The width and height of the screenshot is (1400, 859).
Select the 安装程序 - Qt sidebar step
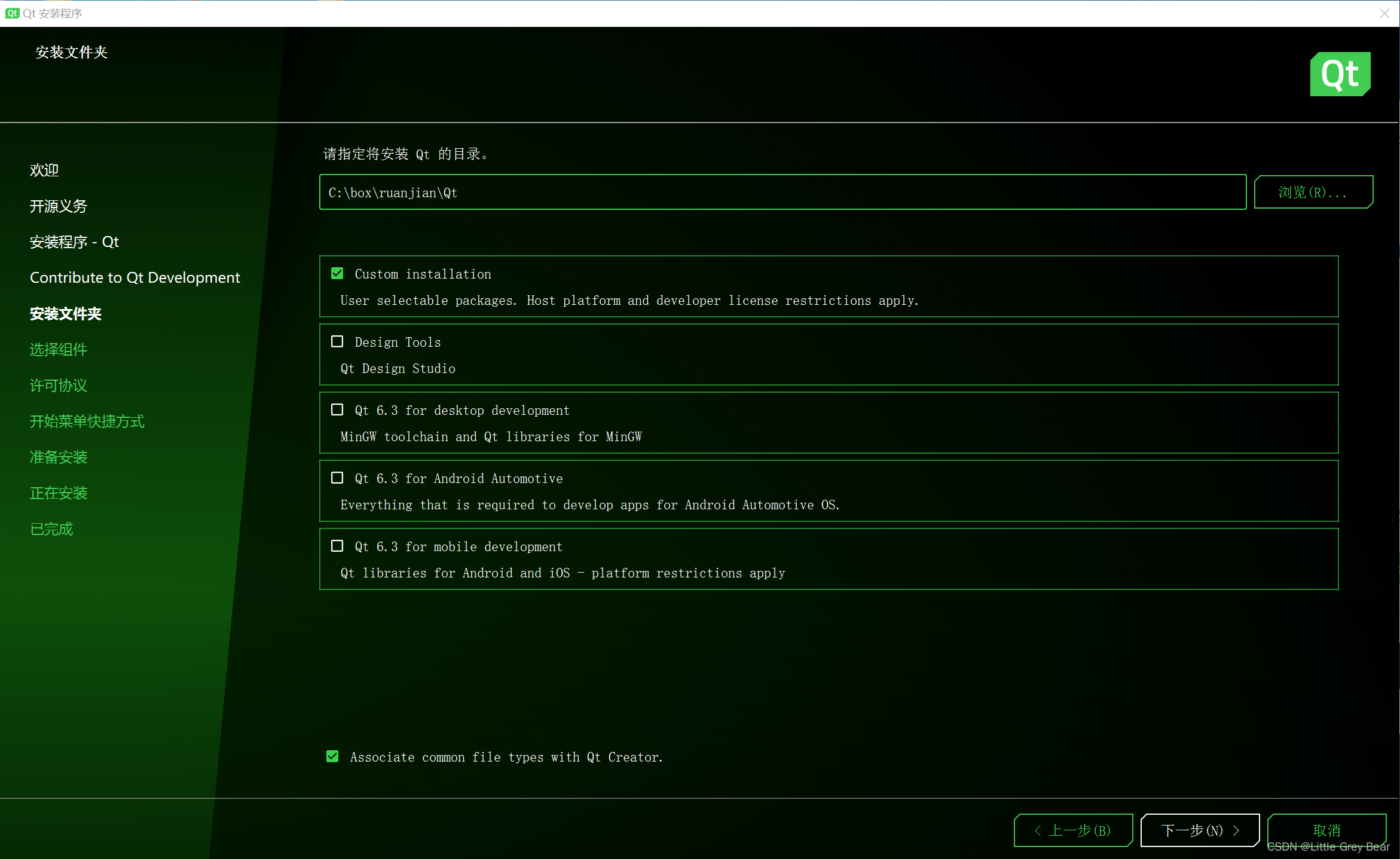[75, 242]
